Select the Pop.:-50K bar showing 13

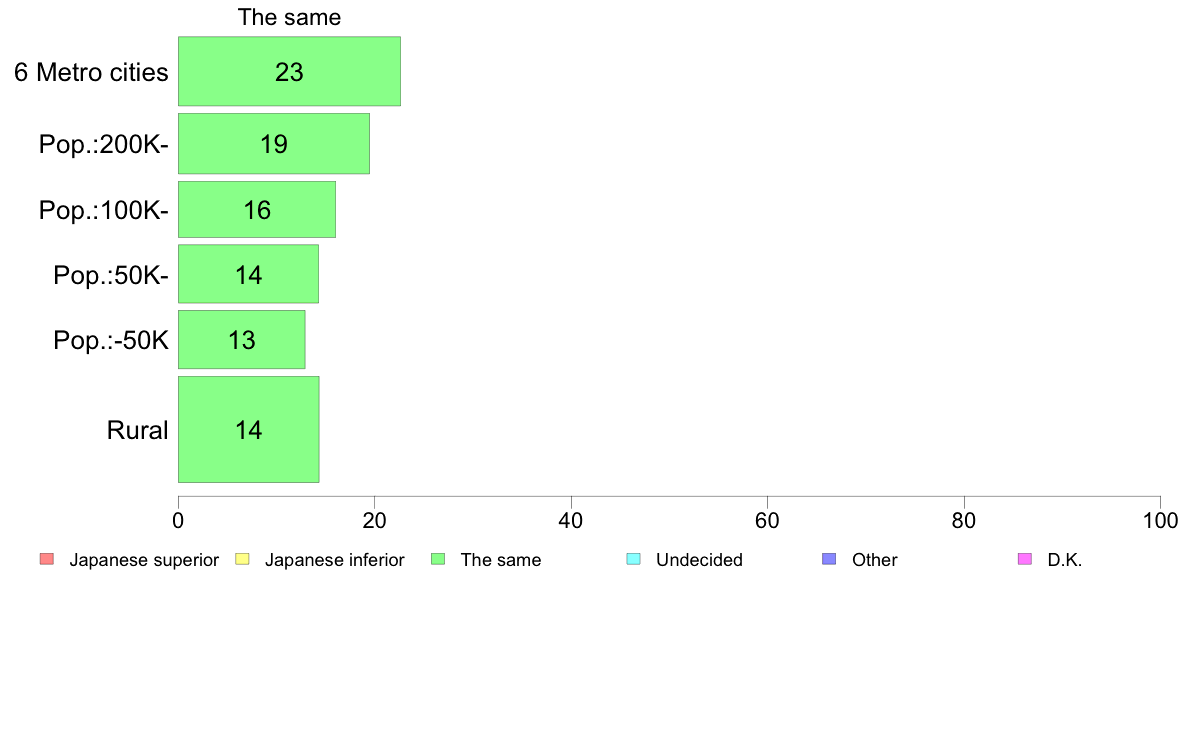click(x=242, y=340)
